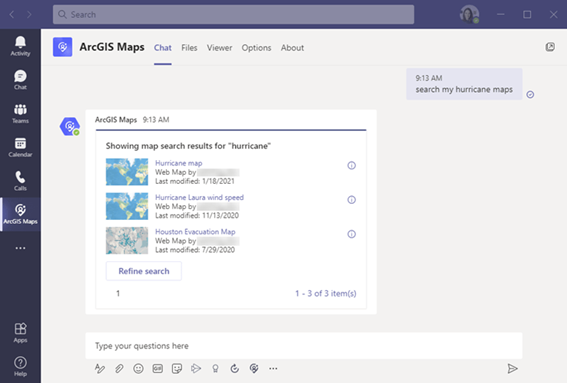Show more apps ellipsis in sidebar
567x383 pixels.
[x=20, y=248]
